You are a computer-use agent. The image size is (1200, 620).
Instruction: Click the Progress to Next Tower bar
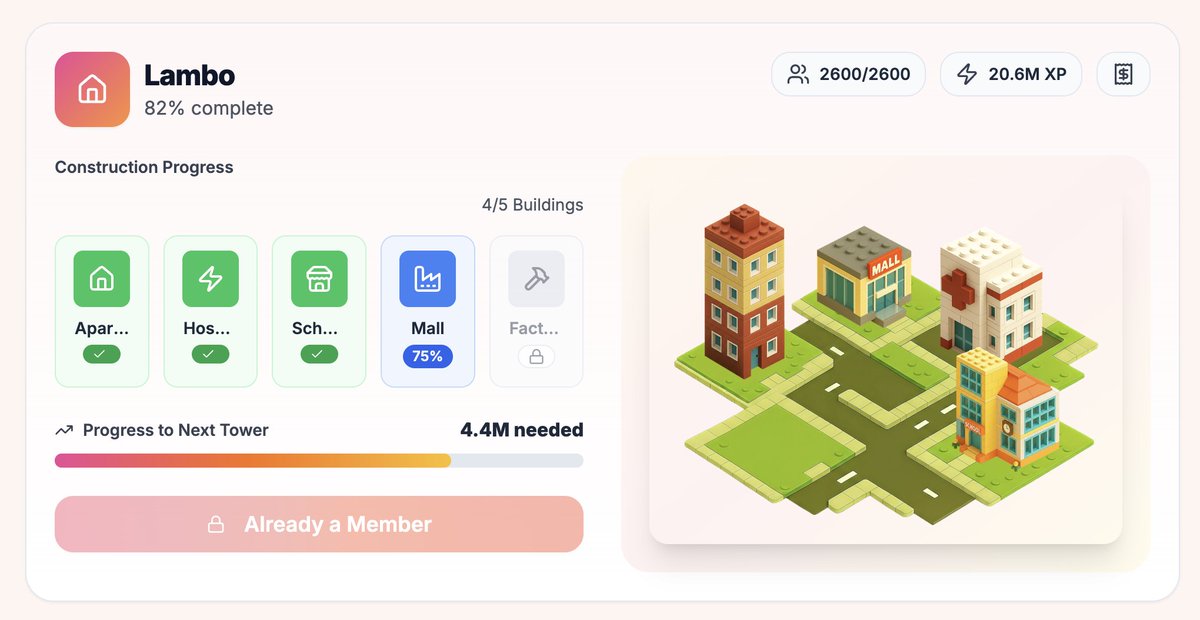click(x=319, y=460)
